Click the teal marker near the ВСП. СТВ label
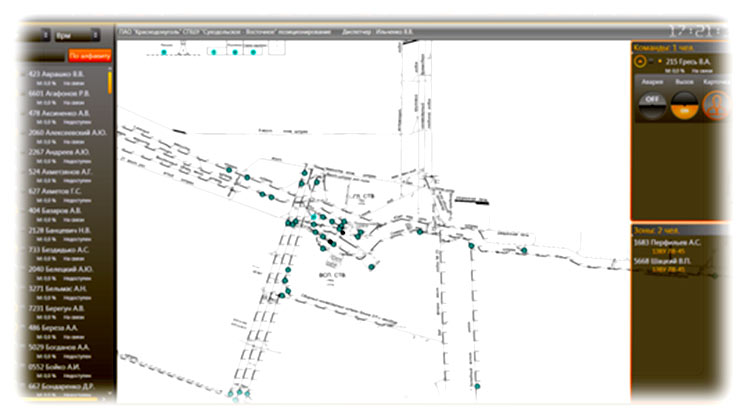This screenshot has height=419, width=747. 371,268
